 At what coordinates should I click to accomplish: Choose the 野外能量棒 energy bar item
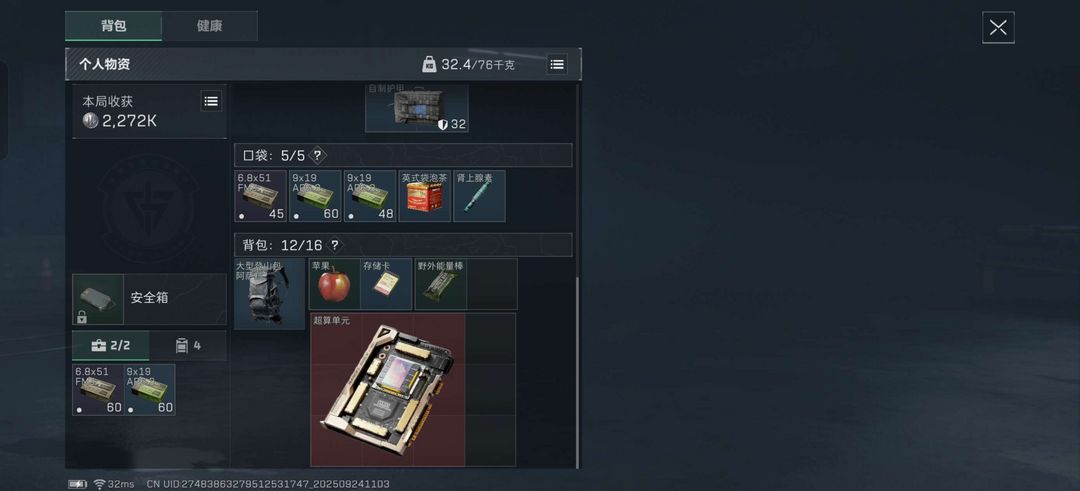(x=441, y=284)
